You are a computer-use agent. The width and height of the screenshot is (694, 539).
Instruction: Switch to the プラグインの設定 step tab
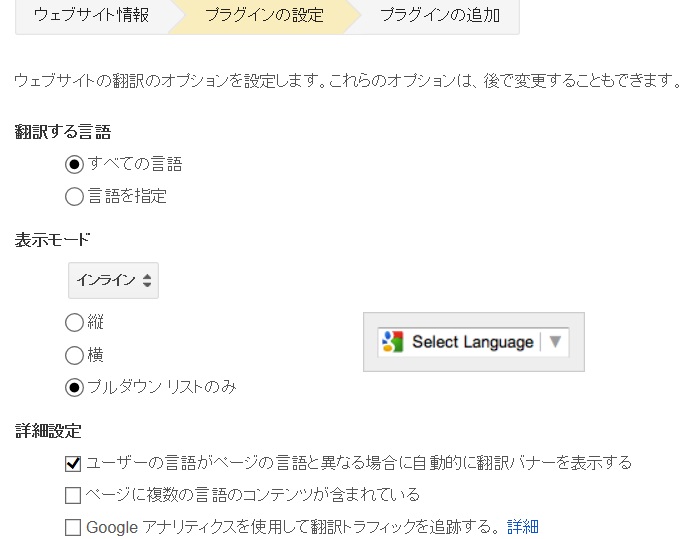(264, 15)
